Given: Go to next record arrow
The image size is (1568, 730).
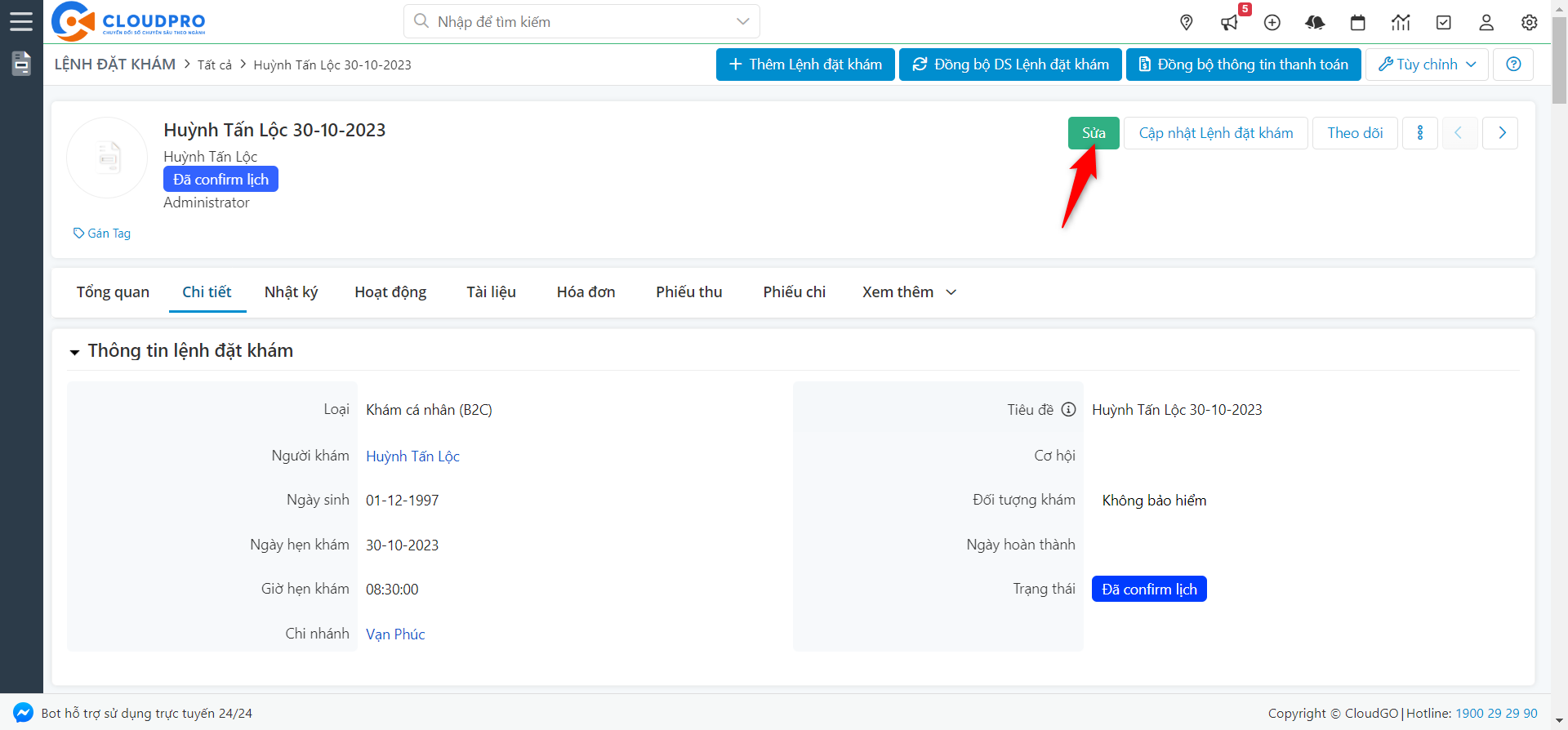Looking at the screenshot, I should point(1501,133).
